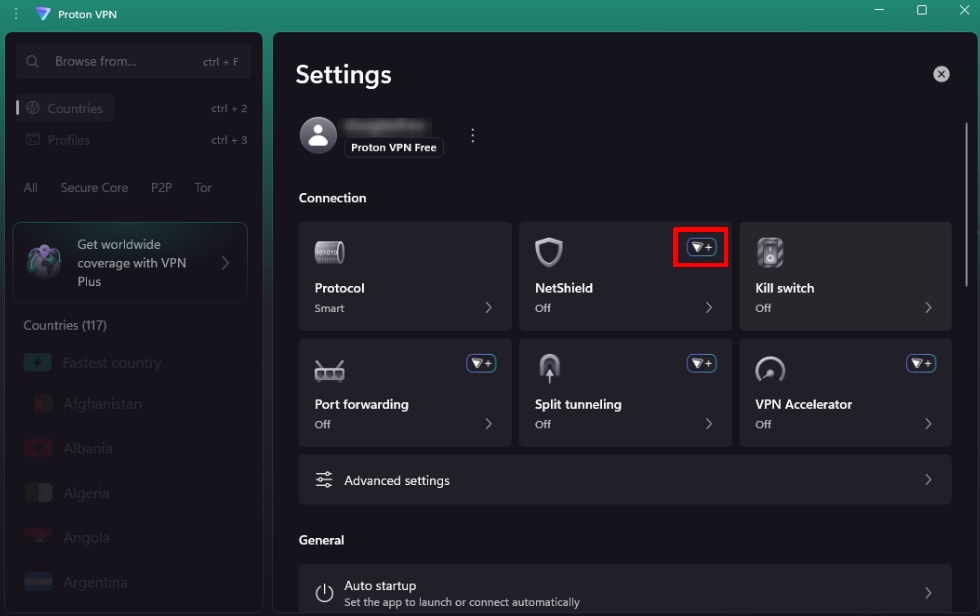Click the VPN Plus upgrade banner
Screen dimensions: 980x616
tap(130, 263)
